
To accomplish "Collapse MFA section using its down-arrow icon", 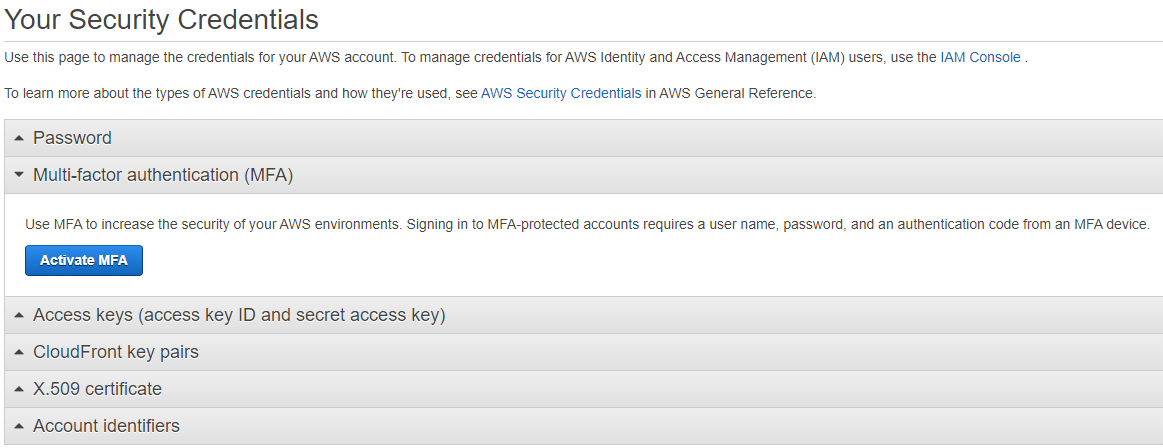I will coord(19,176).
